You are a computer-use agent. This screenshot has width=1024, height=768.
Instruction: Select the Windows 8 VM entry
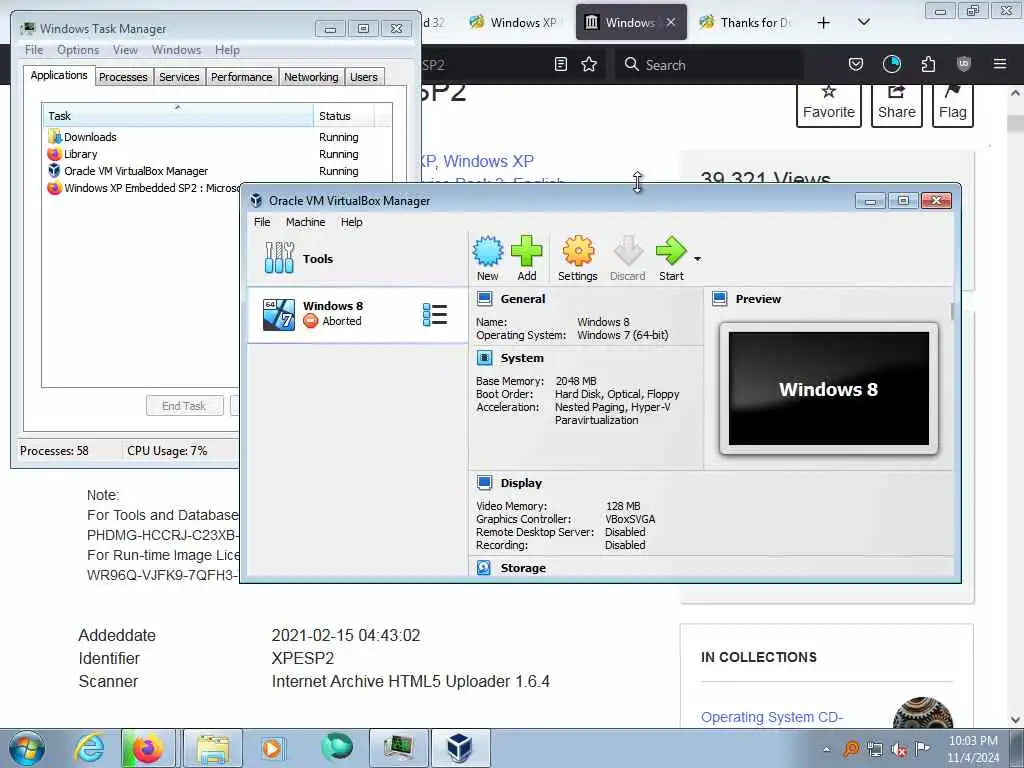pyautogui.click(x=357, y=314)
